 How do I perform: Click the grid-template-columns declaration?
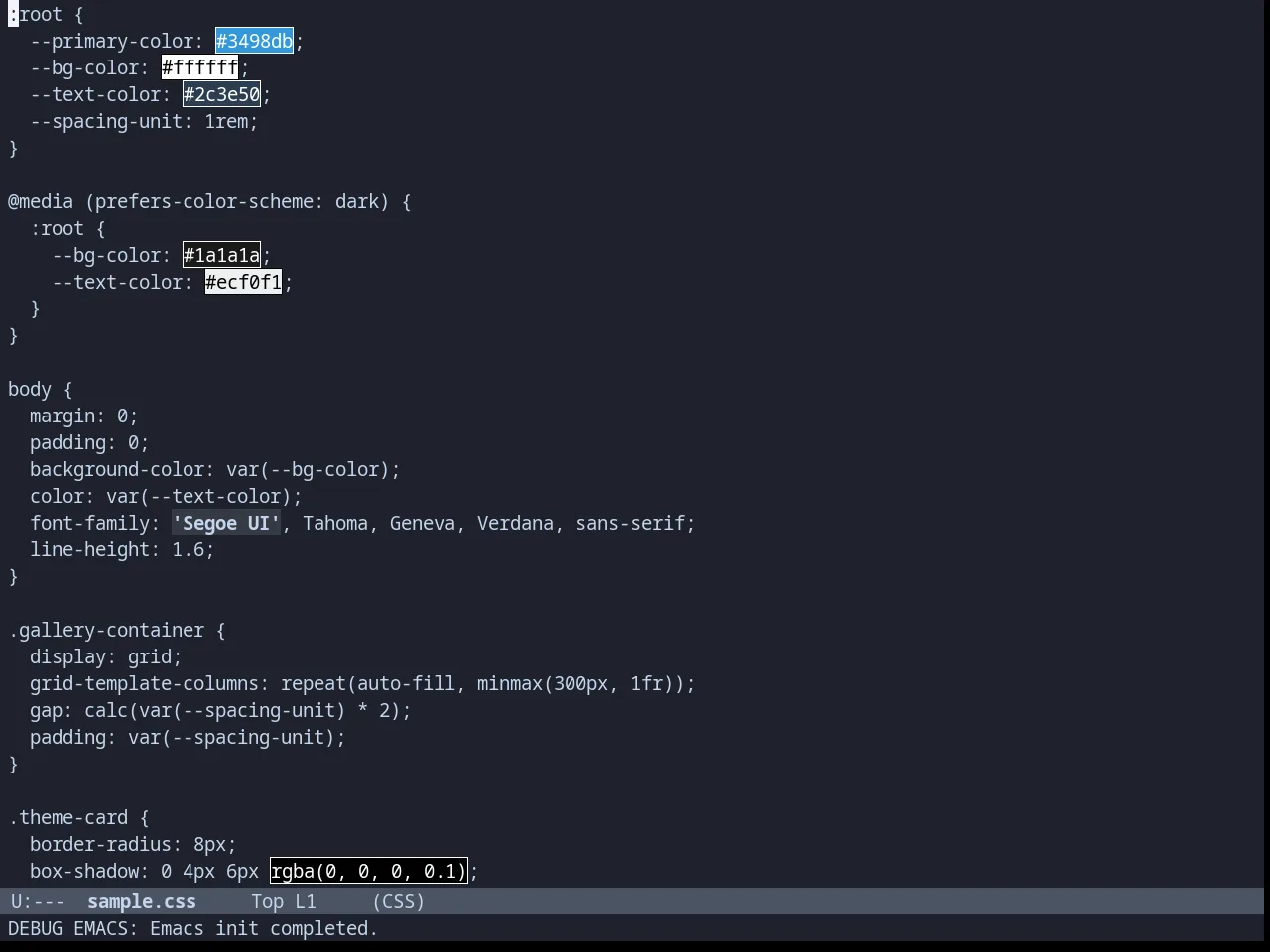(x=362, y=683)
